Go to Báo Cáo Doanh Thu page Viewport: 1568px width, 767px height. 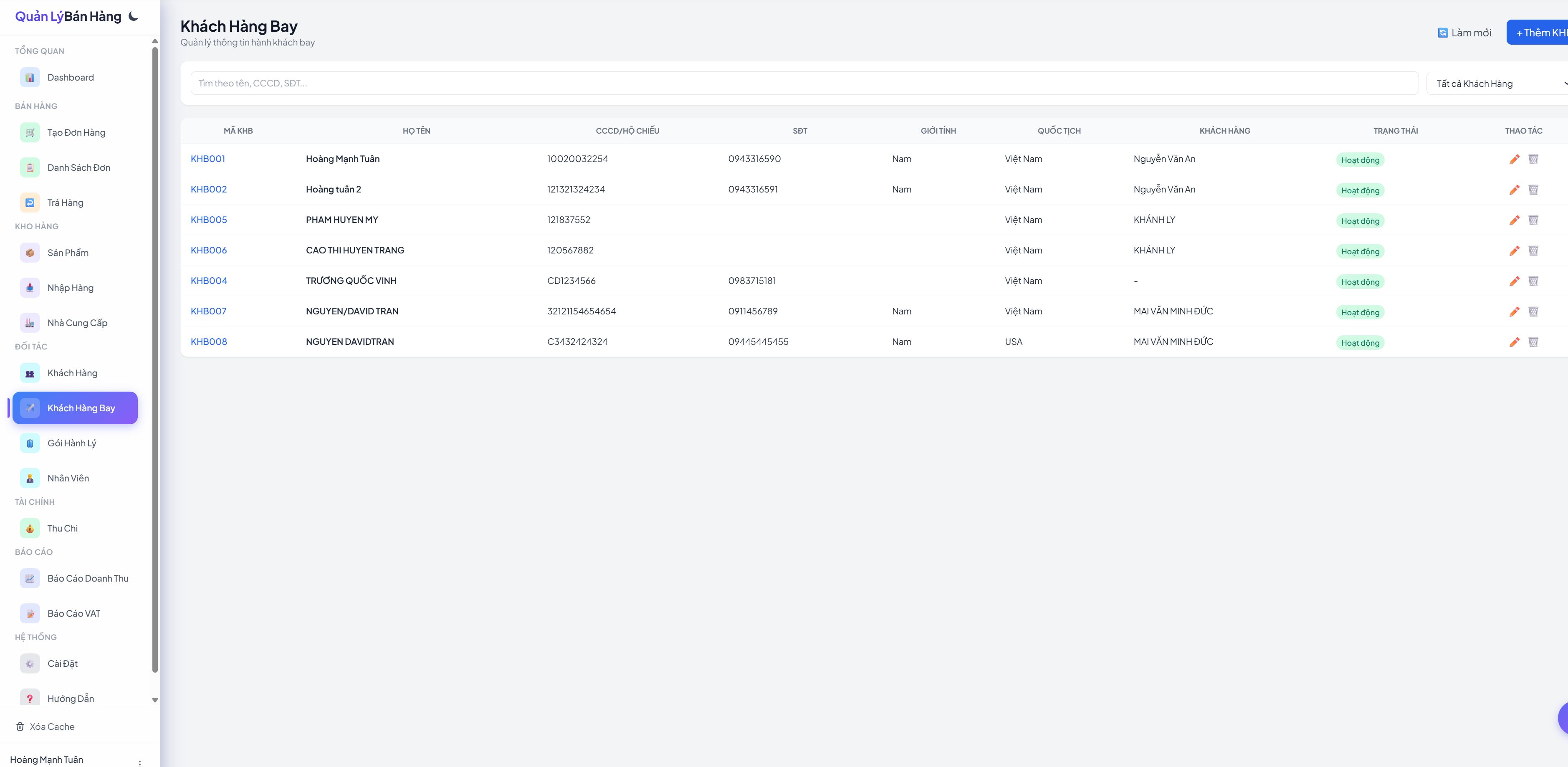coord(88,578)
